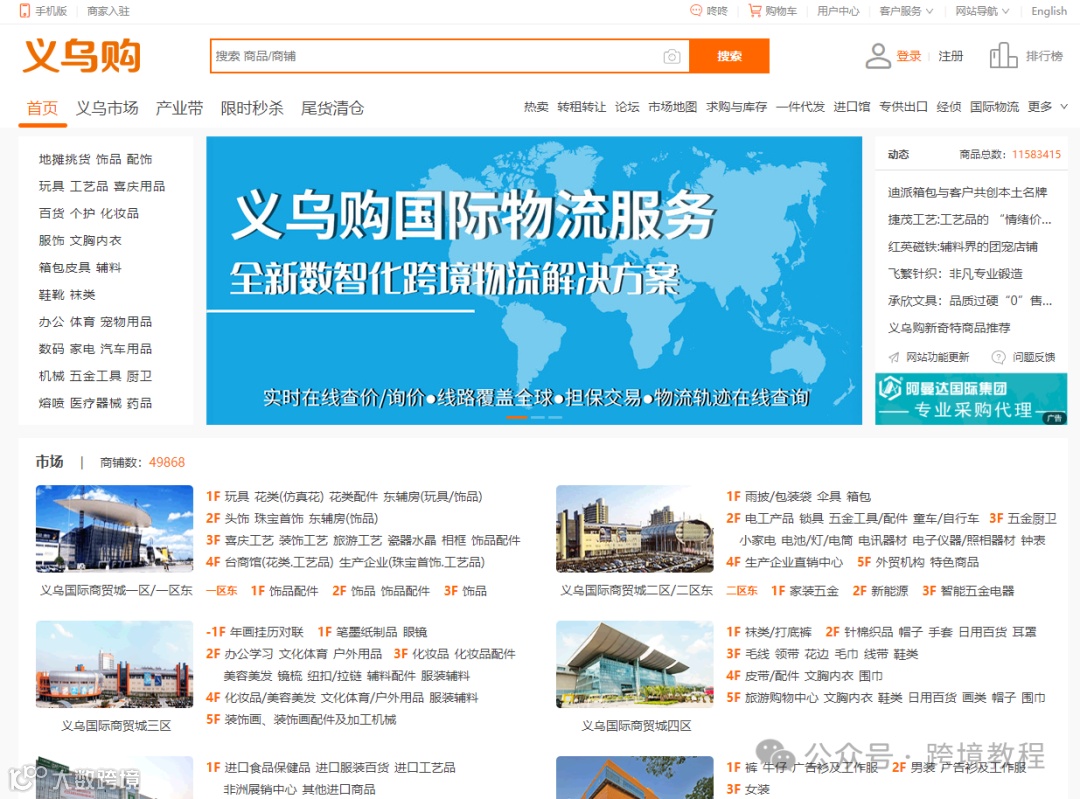This screenshot has height=799, width=1080.
Task: Switch to the 首页 tab
Action: (43, 108)
